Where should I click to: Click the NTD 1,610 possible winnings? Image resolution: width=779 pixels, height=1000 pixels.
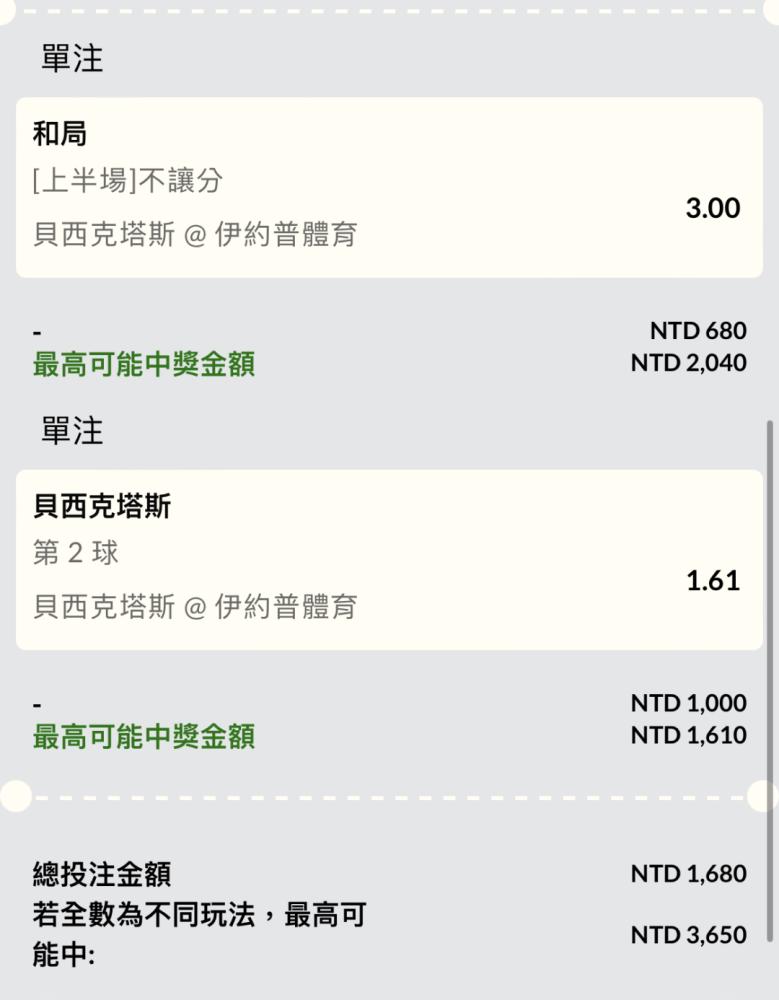pyautogui.click(x=688, y=735)
